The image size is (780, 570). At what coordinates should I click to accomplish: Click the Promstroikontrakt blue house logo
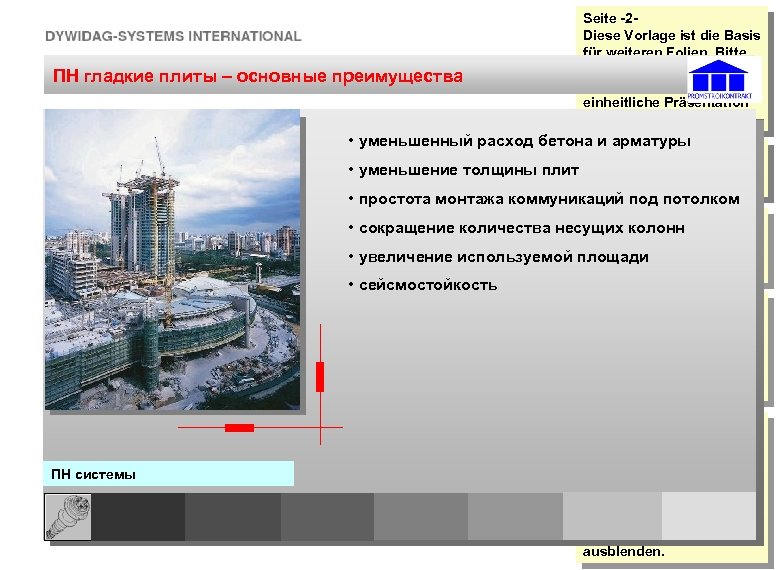pyautogui.click(x=719, y=80)
